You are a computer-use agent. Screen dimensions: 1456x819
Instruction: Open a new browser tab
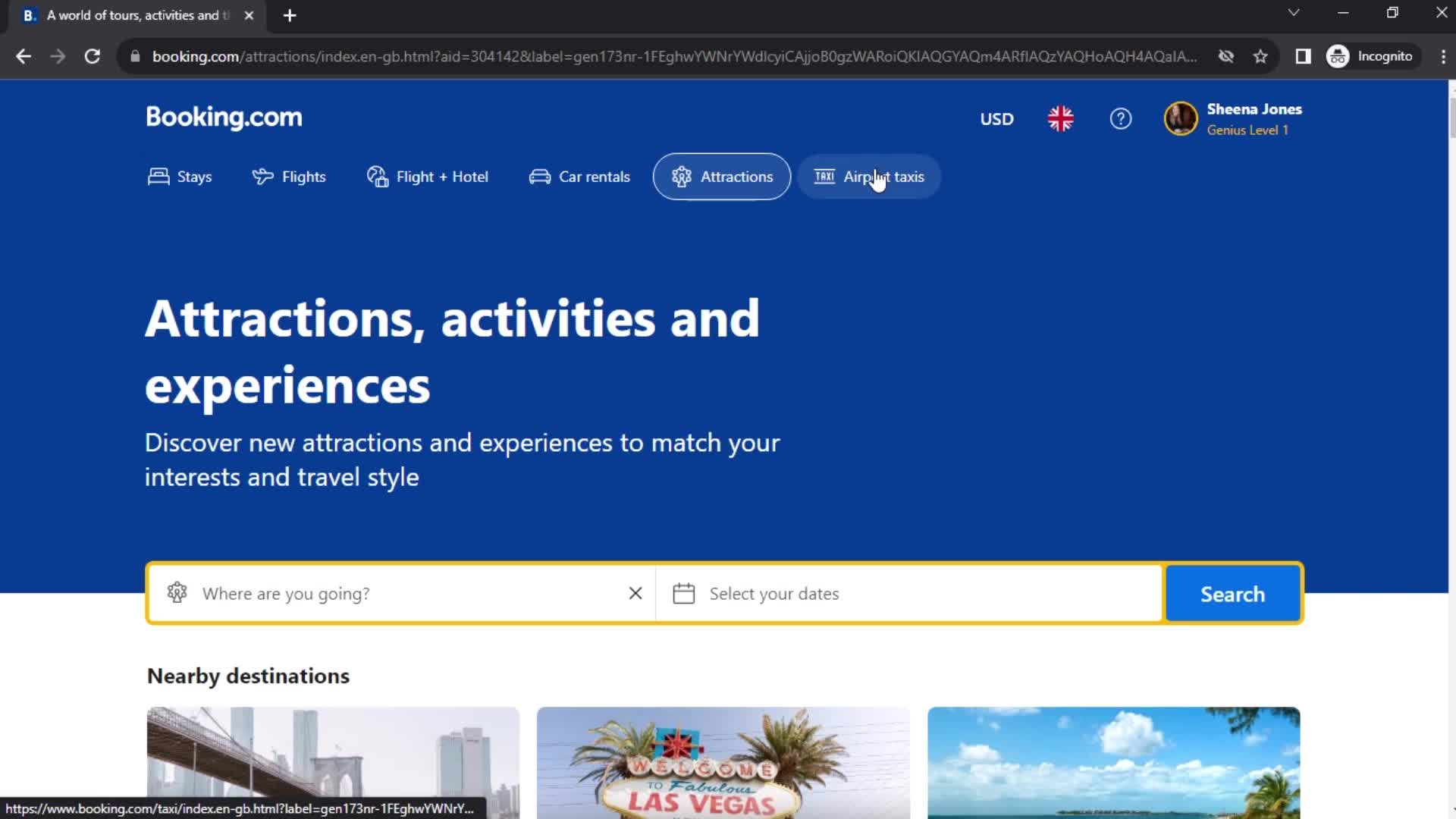coord(289,15)
